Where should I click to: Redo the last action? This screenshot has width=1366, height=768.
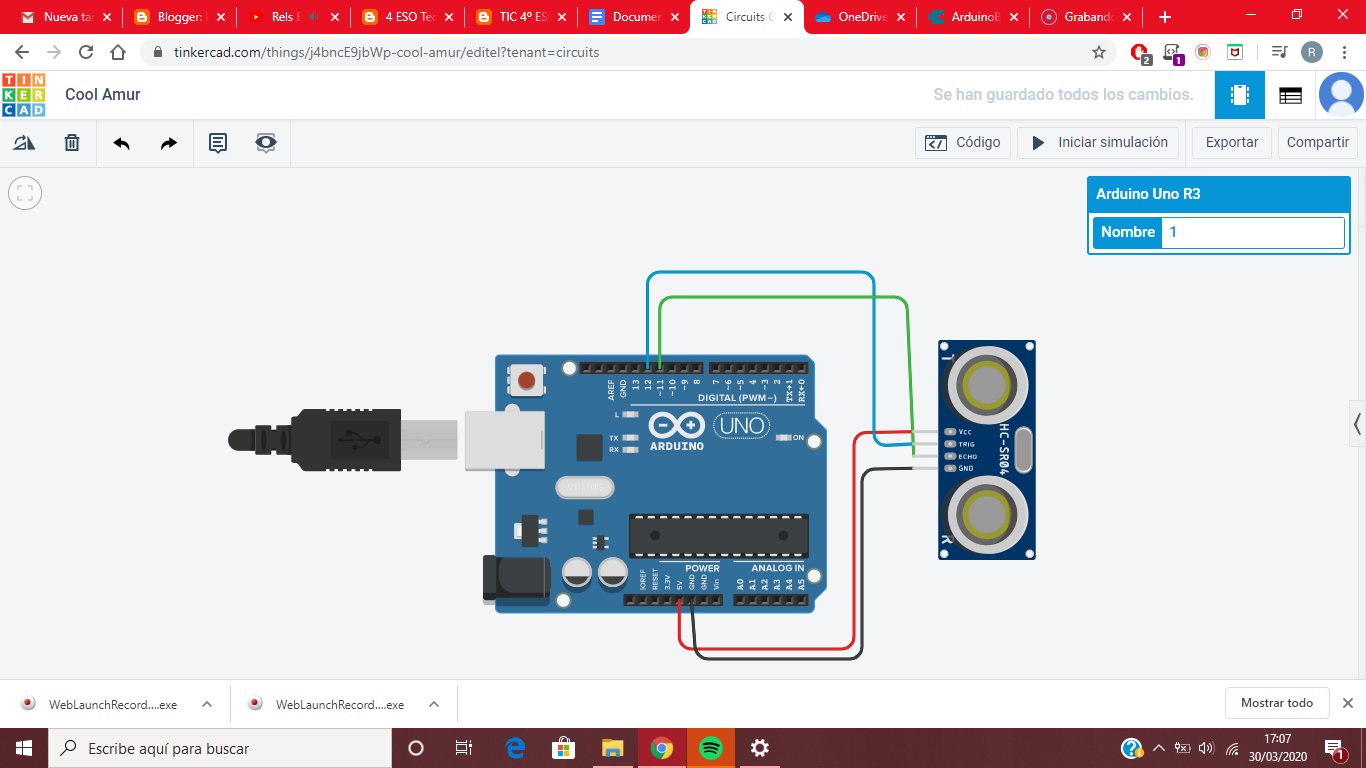[x=169, y=143]
